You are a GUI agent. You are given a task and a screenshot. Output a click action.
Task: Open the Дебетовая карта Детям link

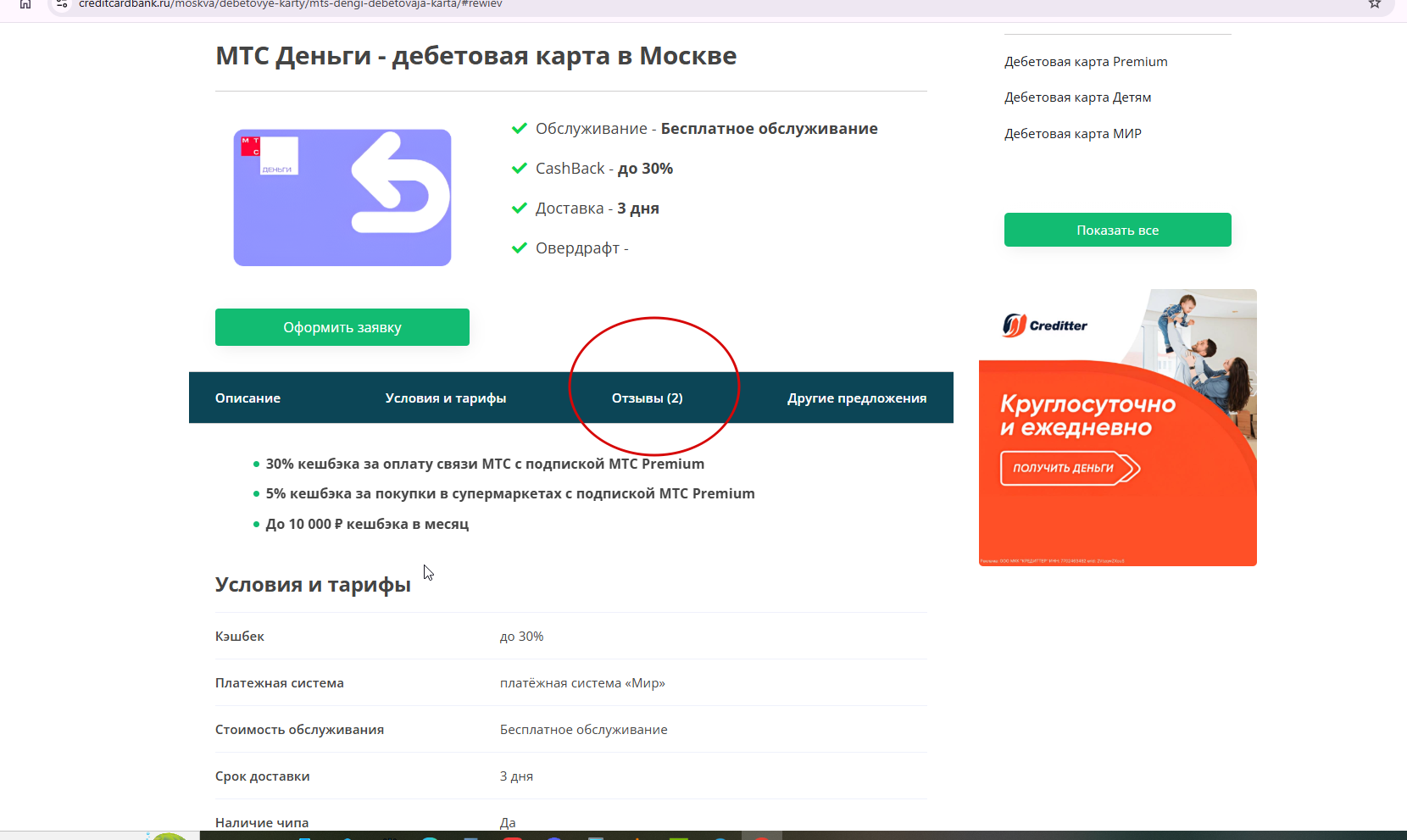pos(1077,97)
